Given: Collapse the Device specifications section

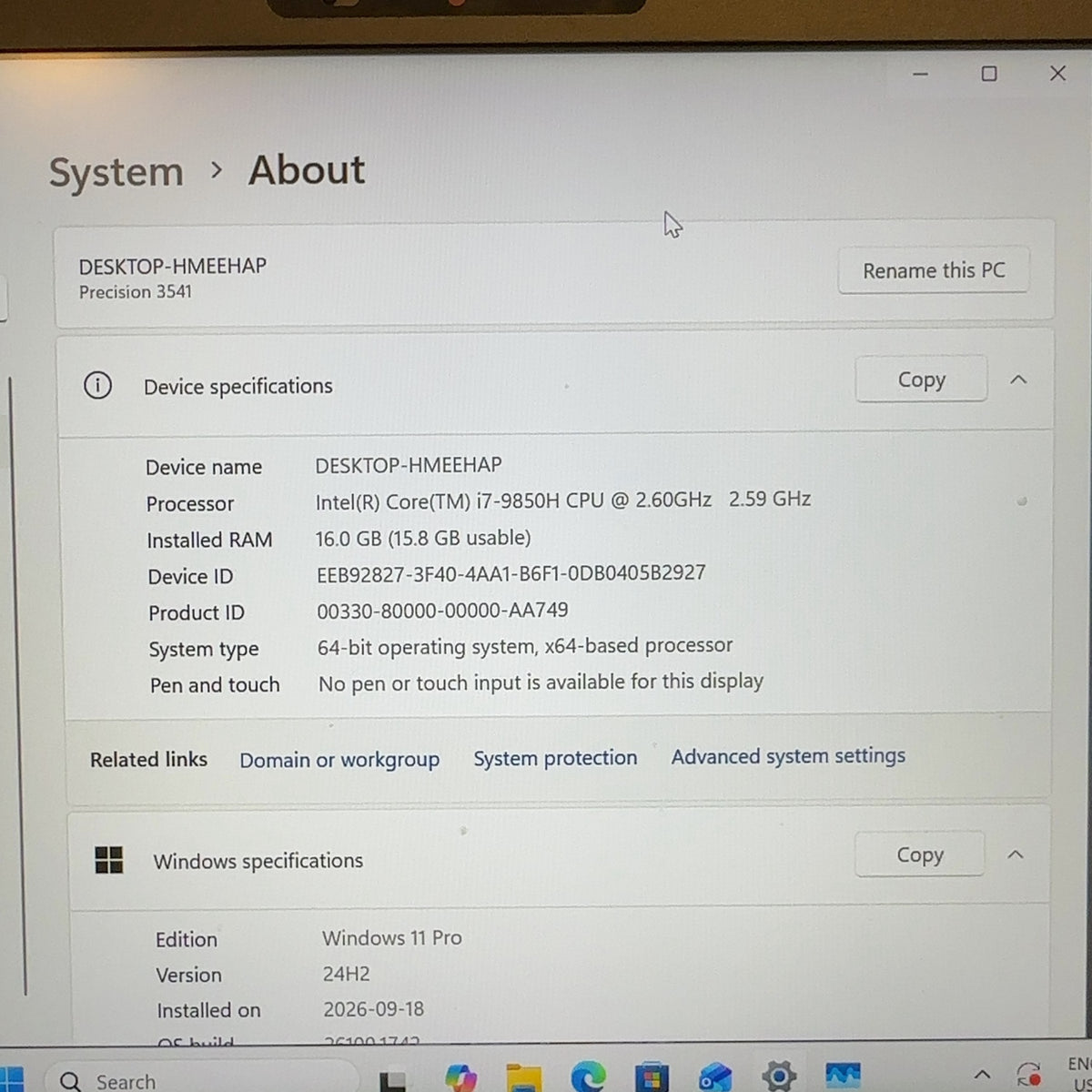Looking at the screenshot, I should 1018,379.
